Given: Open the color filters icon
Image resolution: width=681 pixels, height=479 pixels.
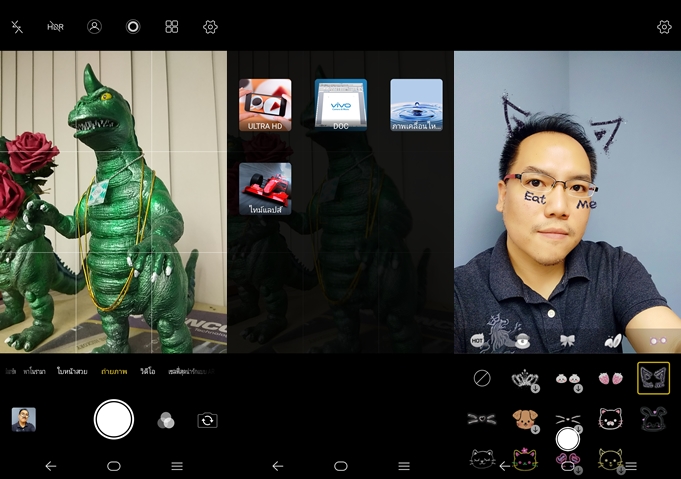Looking at the screenshot, I should 166,421.
